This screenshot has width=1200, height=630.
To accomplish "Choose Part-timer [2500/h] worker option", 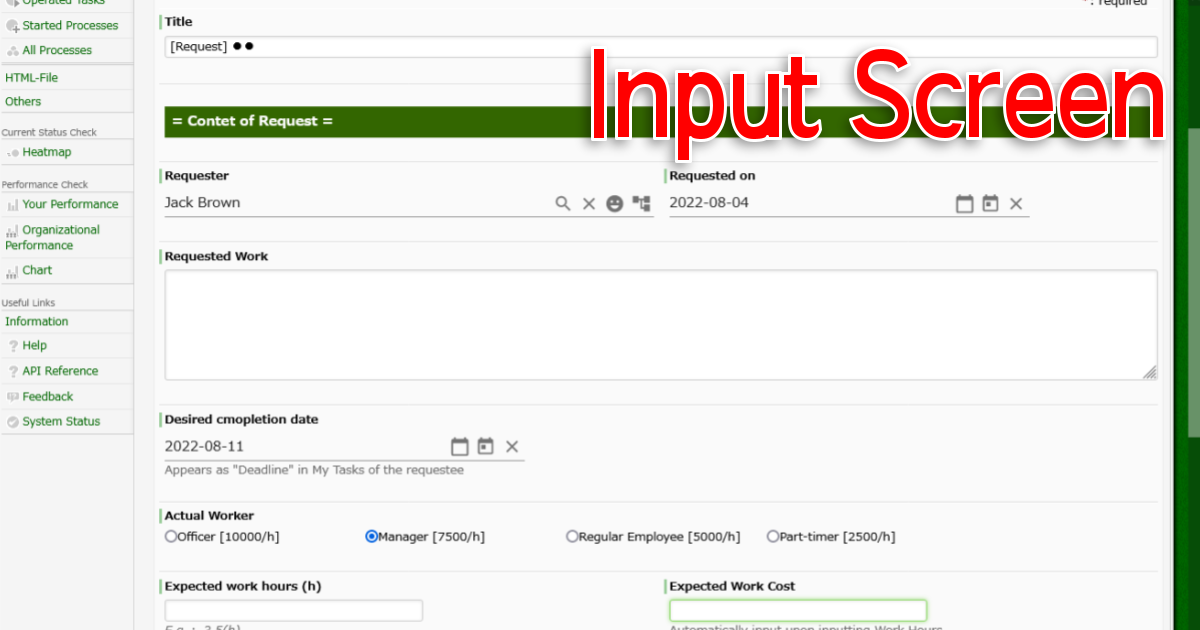I will pos(773,537).
